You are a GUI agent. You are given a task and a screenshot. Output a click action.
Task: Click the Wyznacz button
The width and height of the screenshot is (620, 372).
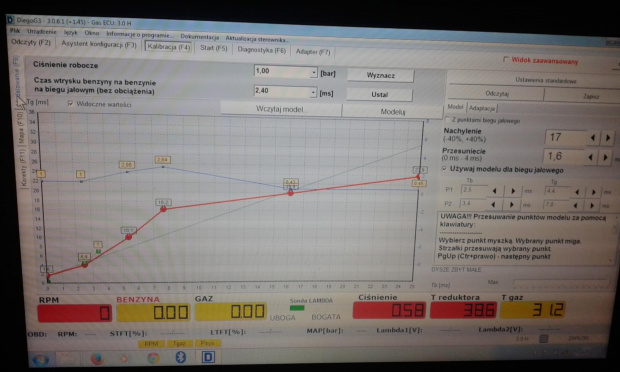pos(380,75)
